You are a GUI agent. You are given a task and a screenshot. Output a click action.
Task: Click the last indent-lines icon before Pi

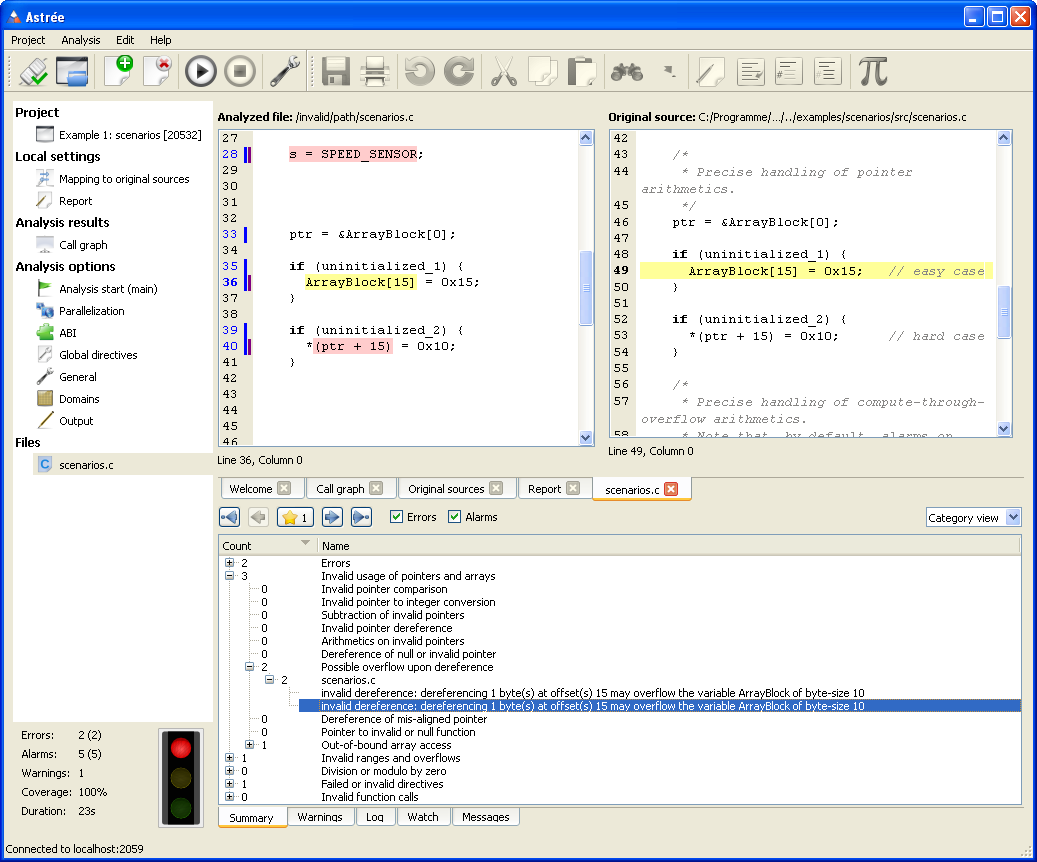[827, 71]
